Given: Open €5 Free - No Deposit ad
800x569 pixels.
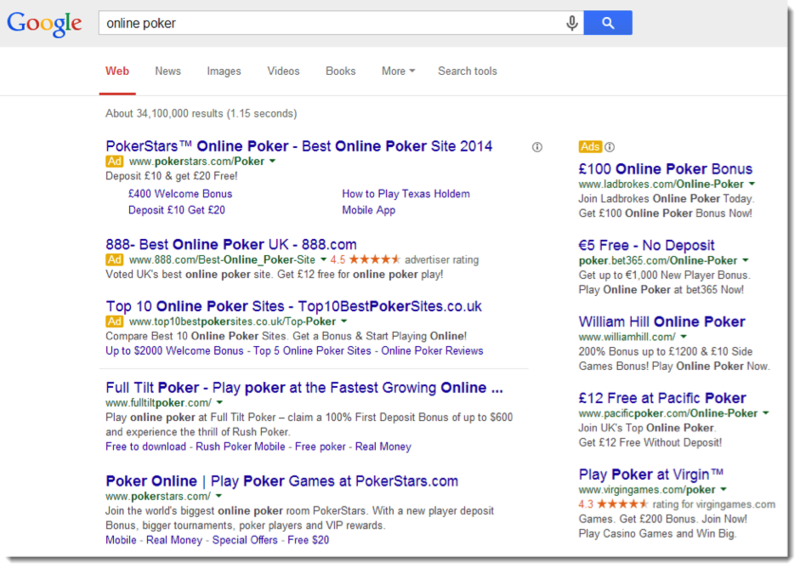Looking at the screenshot, I should tap(646, 245).
